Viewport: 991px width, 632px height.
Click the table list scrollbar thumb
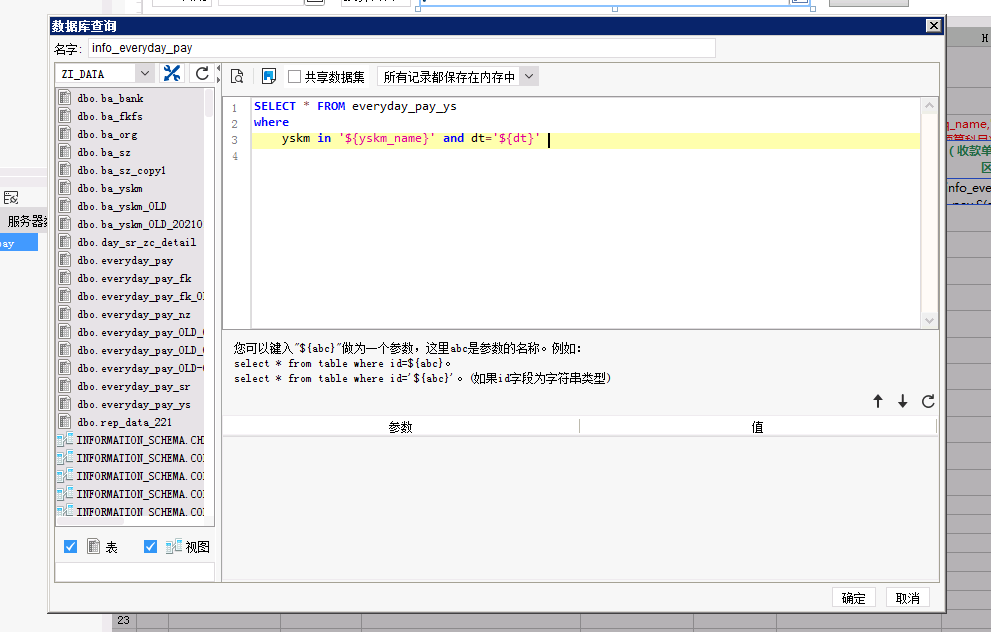(209, 102)
